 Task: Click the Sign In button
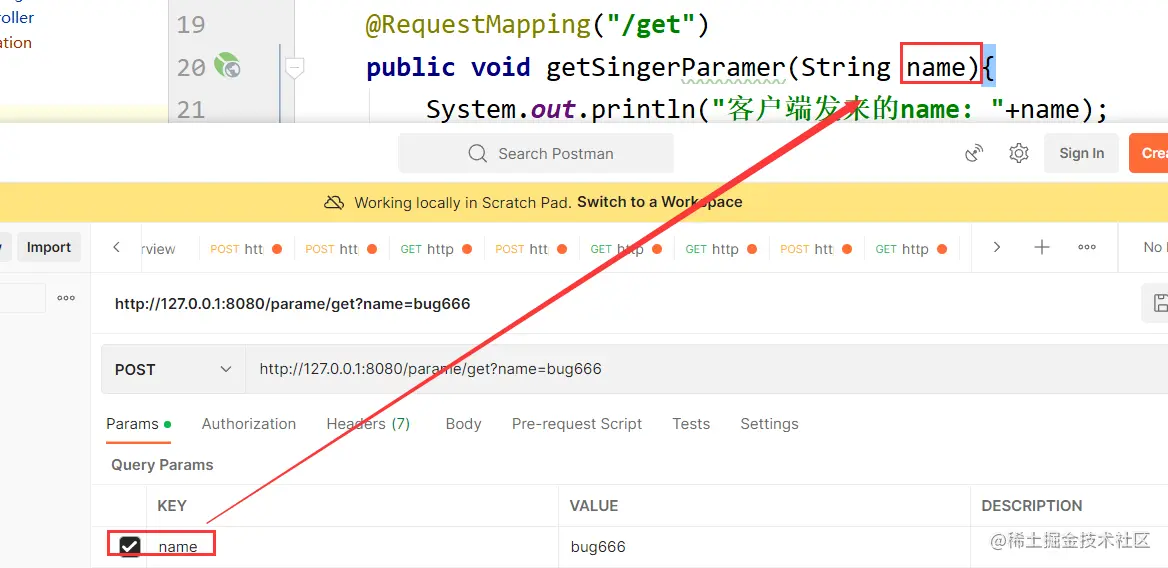[x=1081, y=153]
